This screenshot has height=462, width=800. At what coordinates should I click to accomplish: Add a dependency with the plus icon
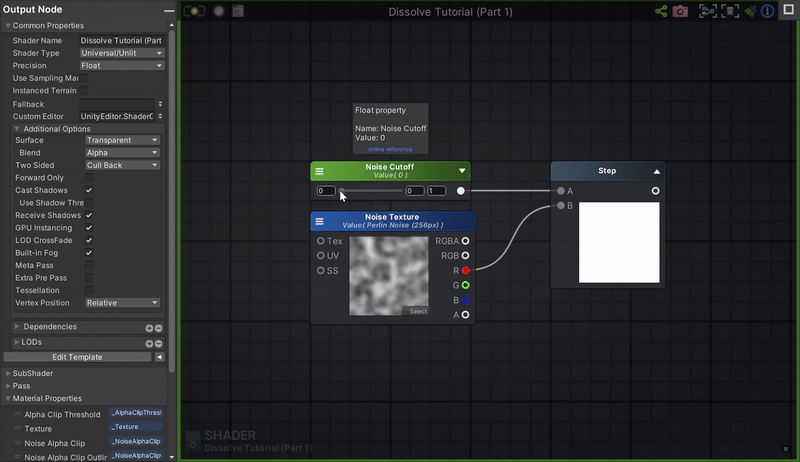[149, 328]
